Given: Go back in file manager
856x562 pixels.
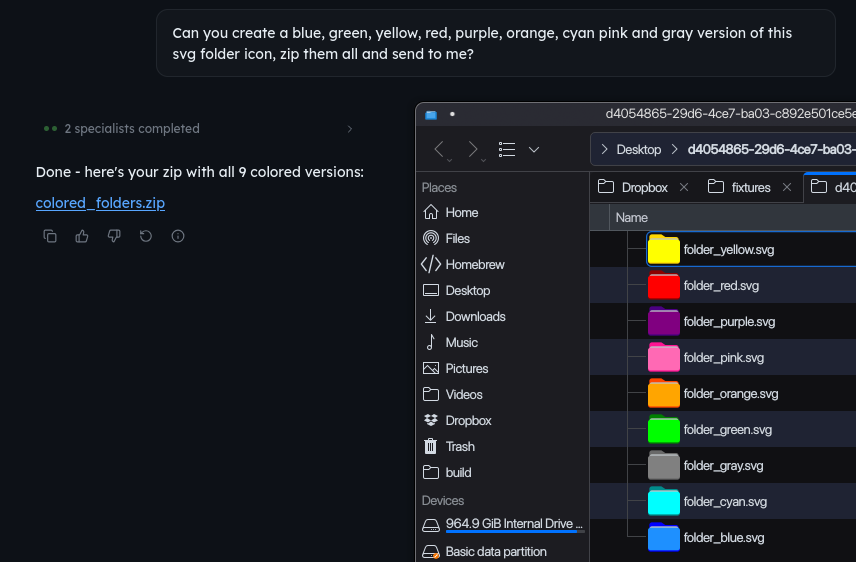Looking at the screenshot, I should click(439, 149).
